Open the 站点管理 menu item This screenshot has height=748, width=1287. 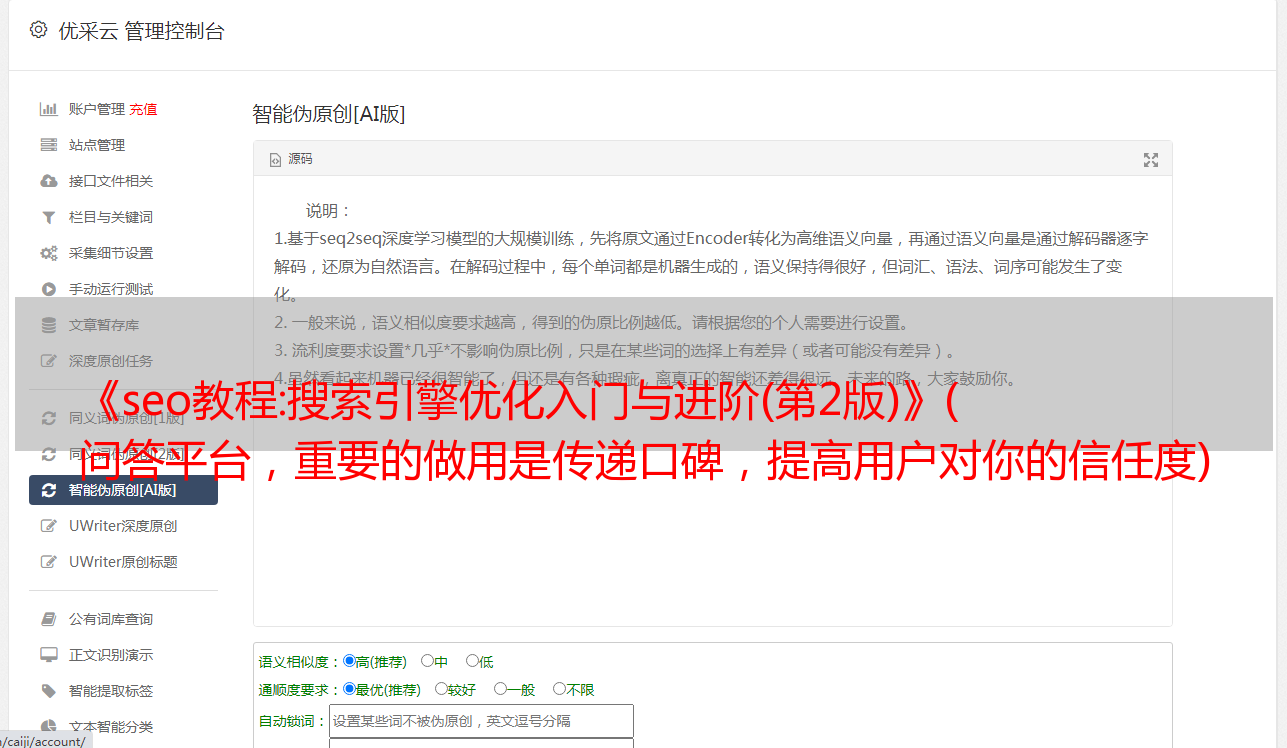click(x=97, y=145)
